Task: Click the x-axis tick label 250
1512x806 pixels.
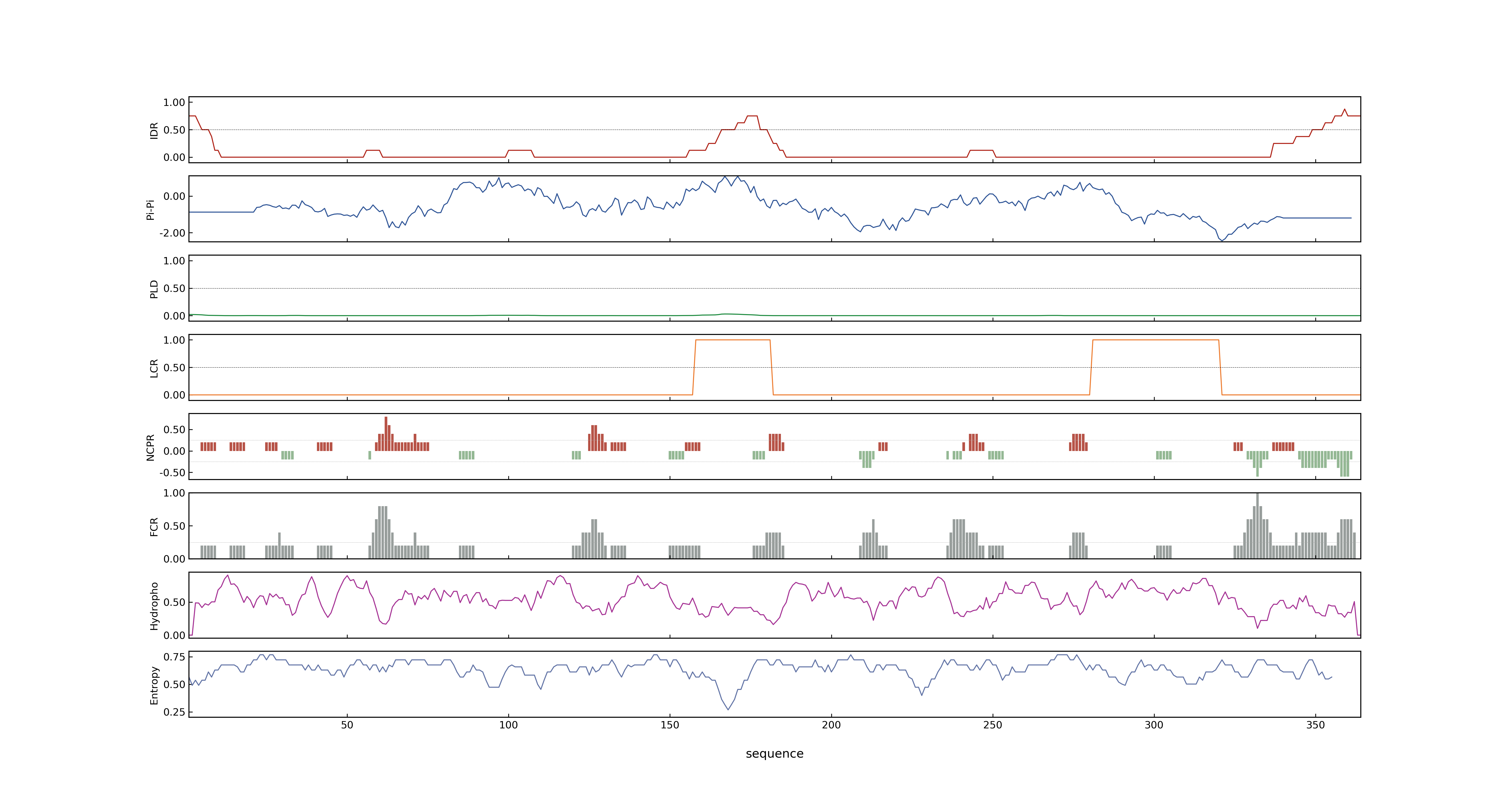Action: tap(993, 725)
